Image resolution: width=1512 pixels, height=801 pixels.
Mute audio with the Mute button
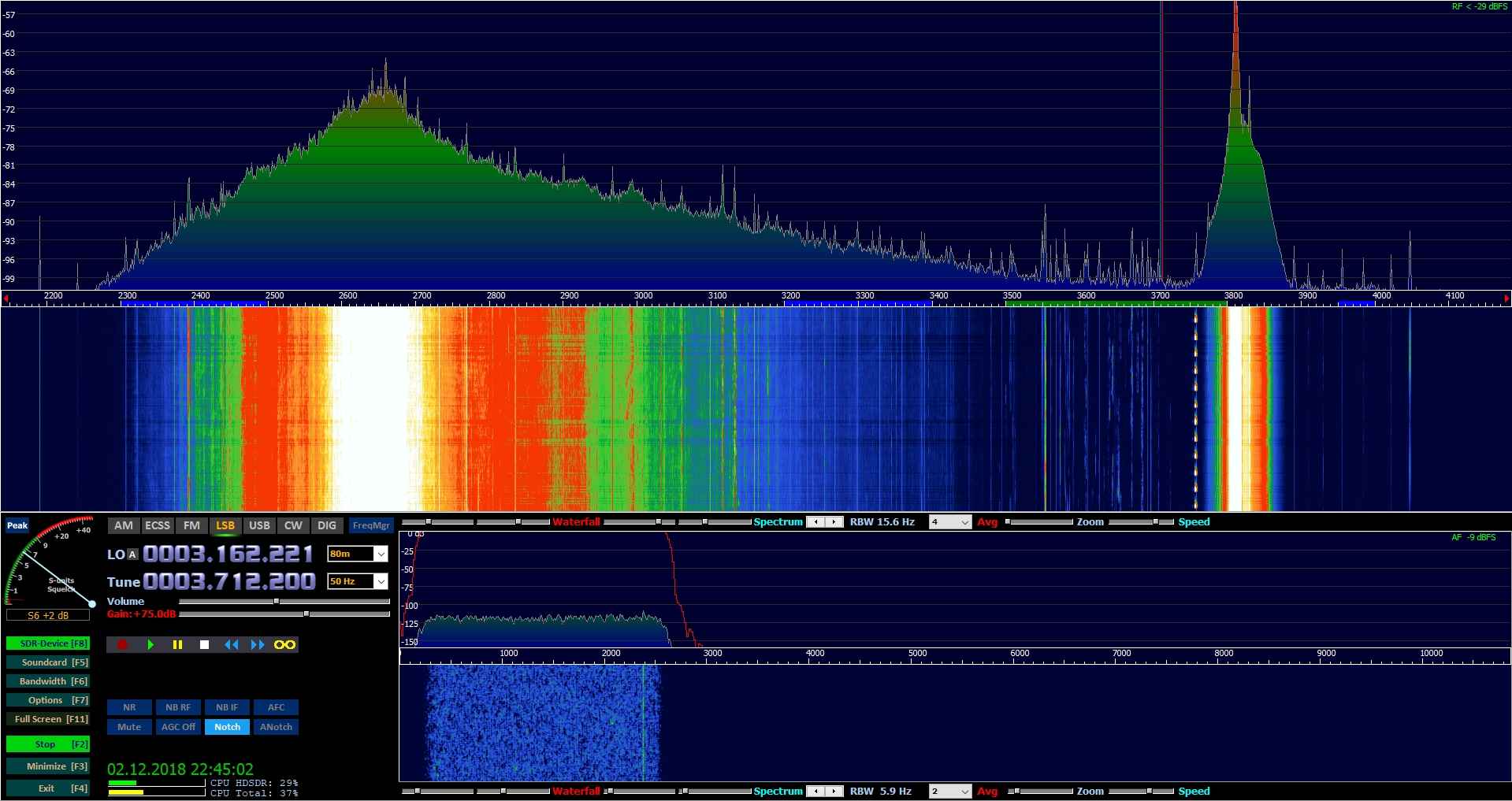pyautogui.click(x=129, y=727)
